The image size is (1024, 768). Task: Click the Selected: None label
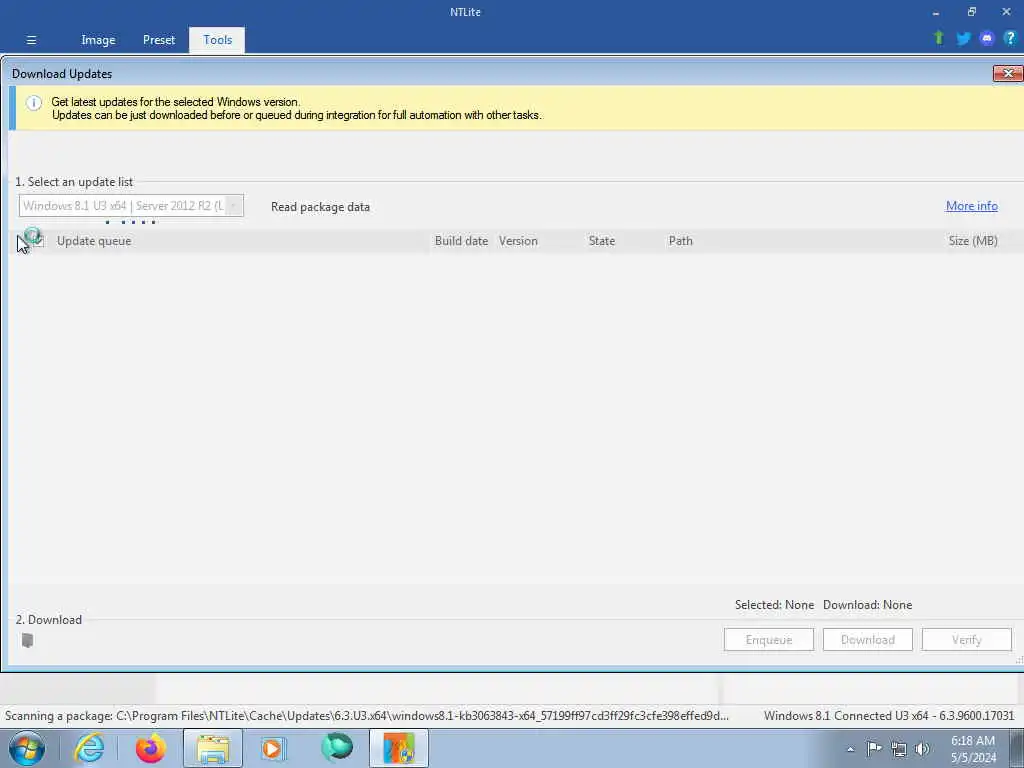(x=774, y=605)
